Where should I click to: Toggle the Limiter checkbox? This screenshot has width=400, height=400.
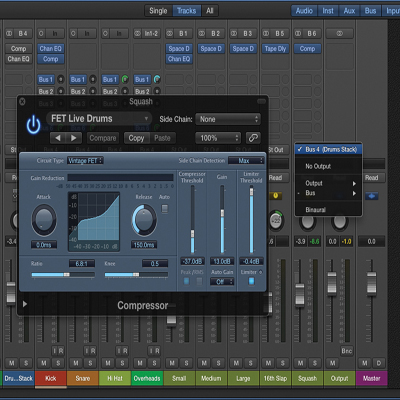(251, 281)
